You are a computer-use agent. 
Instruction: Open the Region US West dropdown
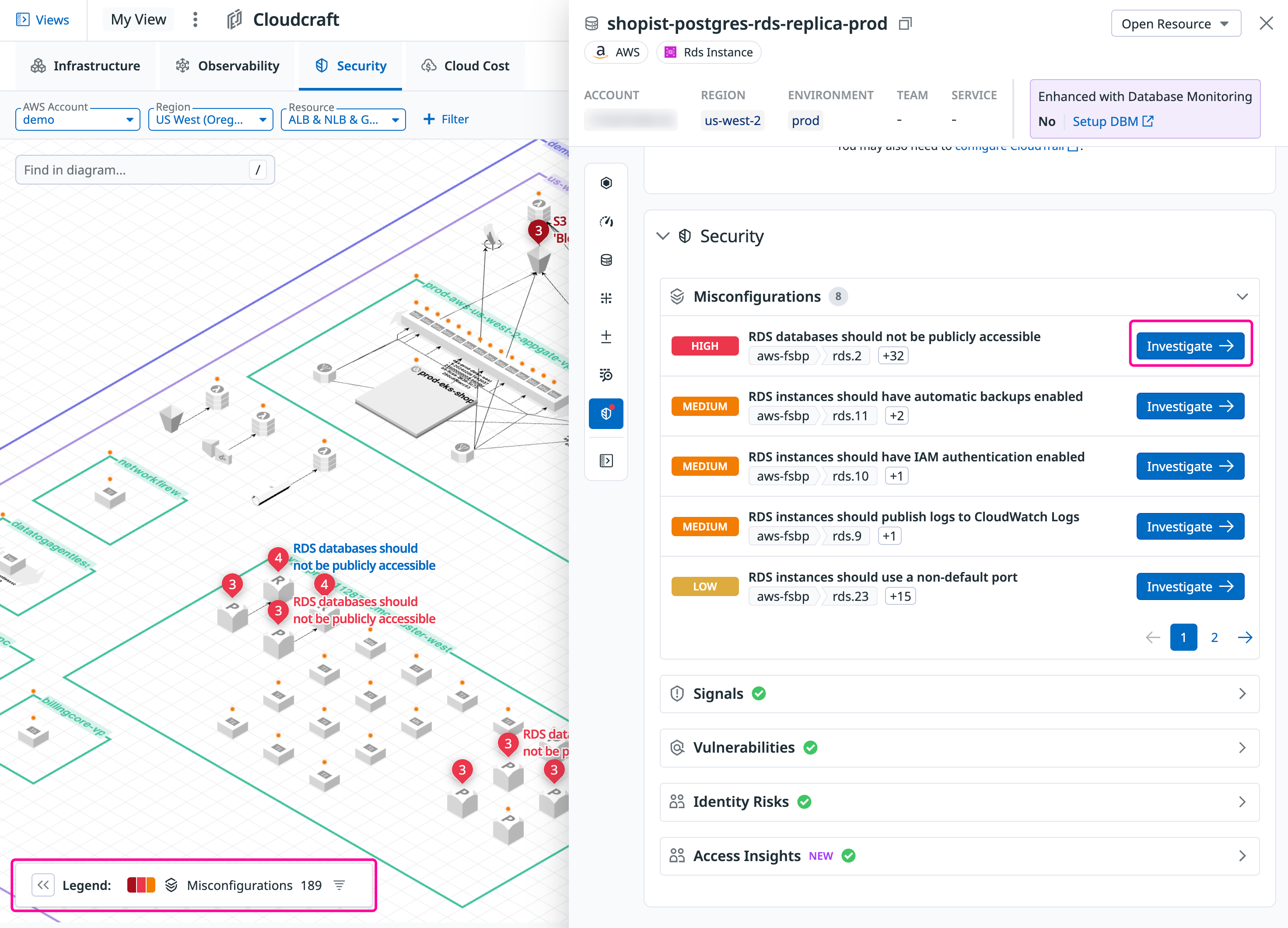click(211, 119)
